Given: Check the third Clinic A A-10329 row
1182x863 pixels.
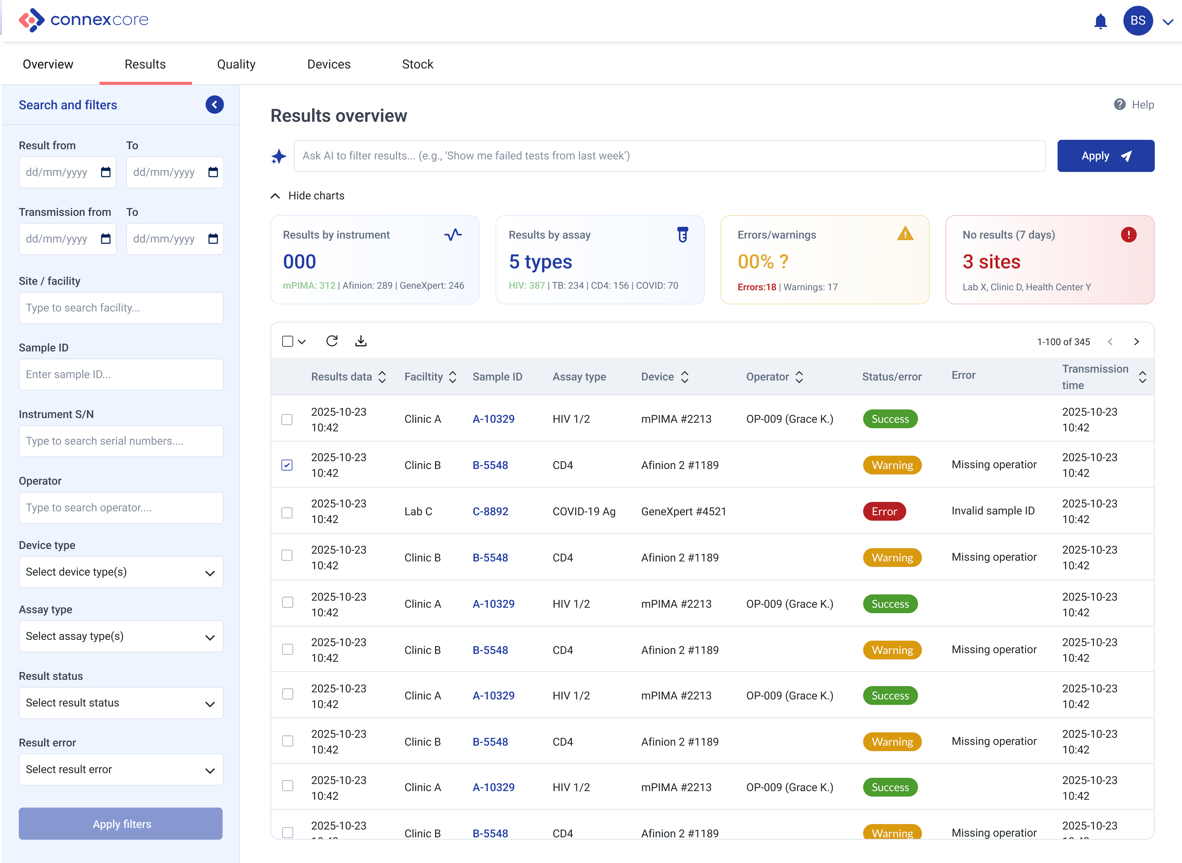Looking at the screenshot, I should [x=287, y=693].
